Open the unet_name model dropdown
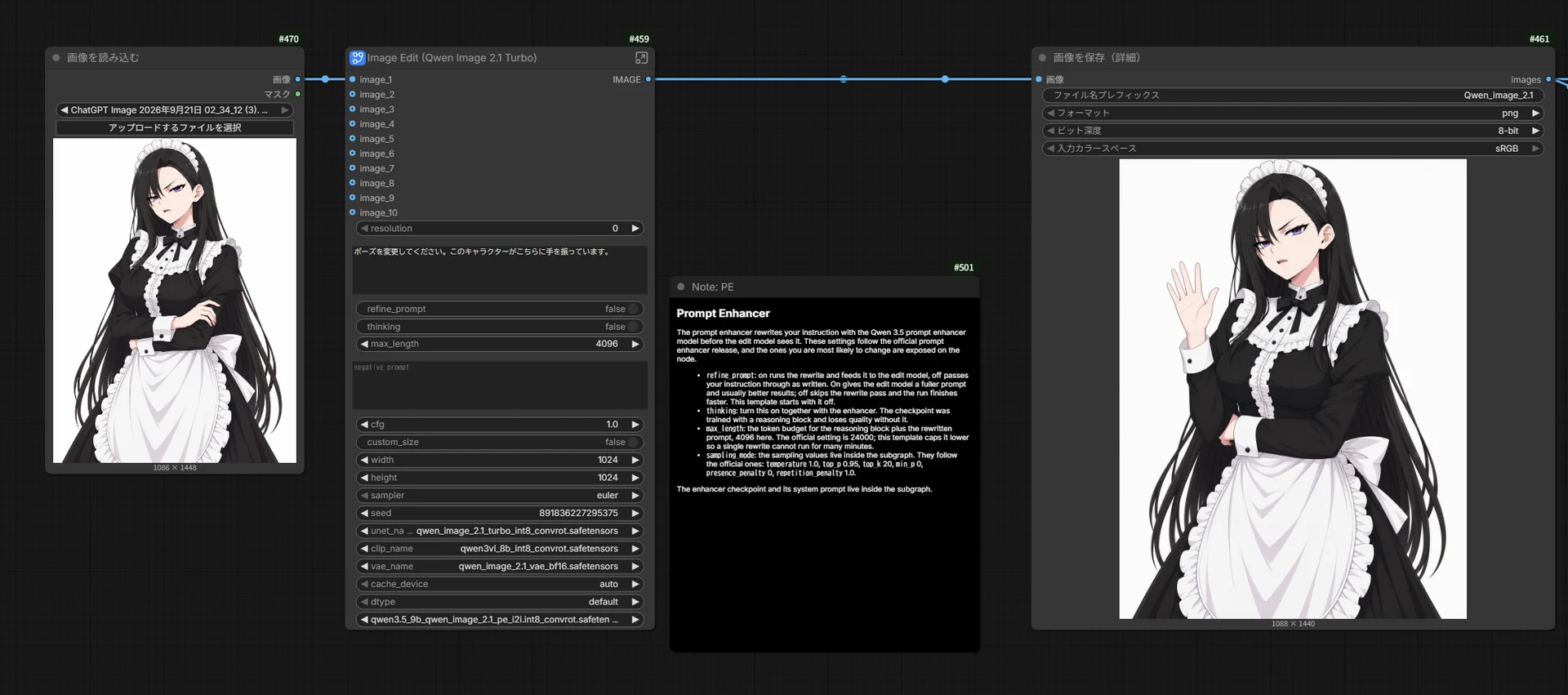The width and height of the screenshot is (1568, 695). click(x=500, y=531)
